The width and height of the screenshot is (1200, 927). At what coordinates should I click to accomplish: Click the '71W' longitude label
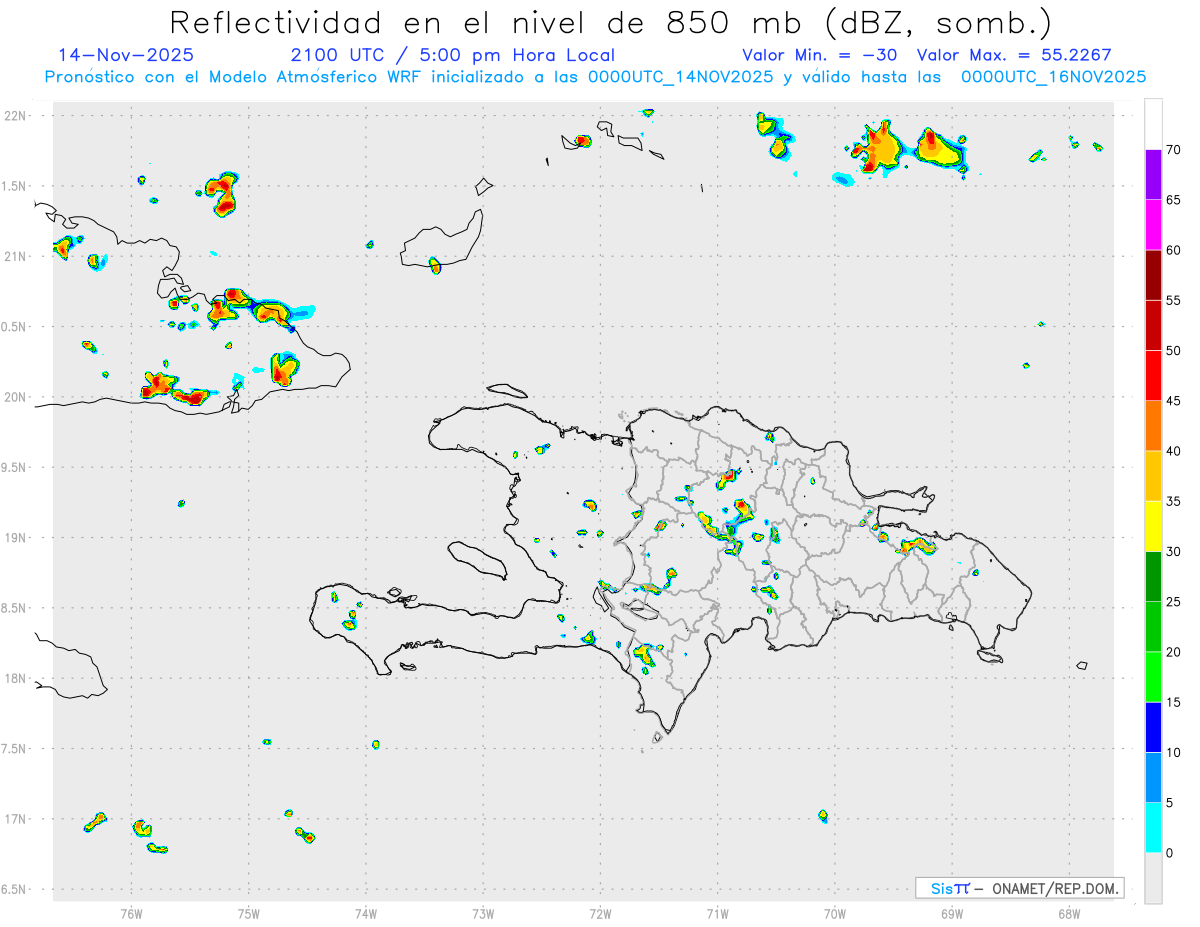coord(717,914)
